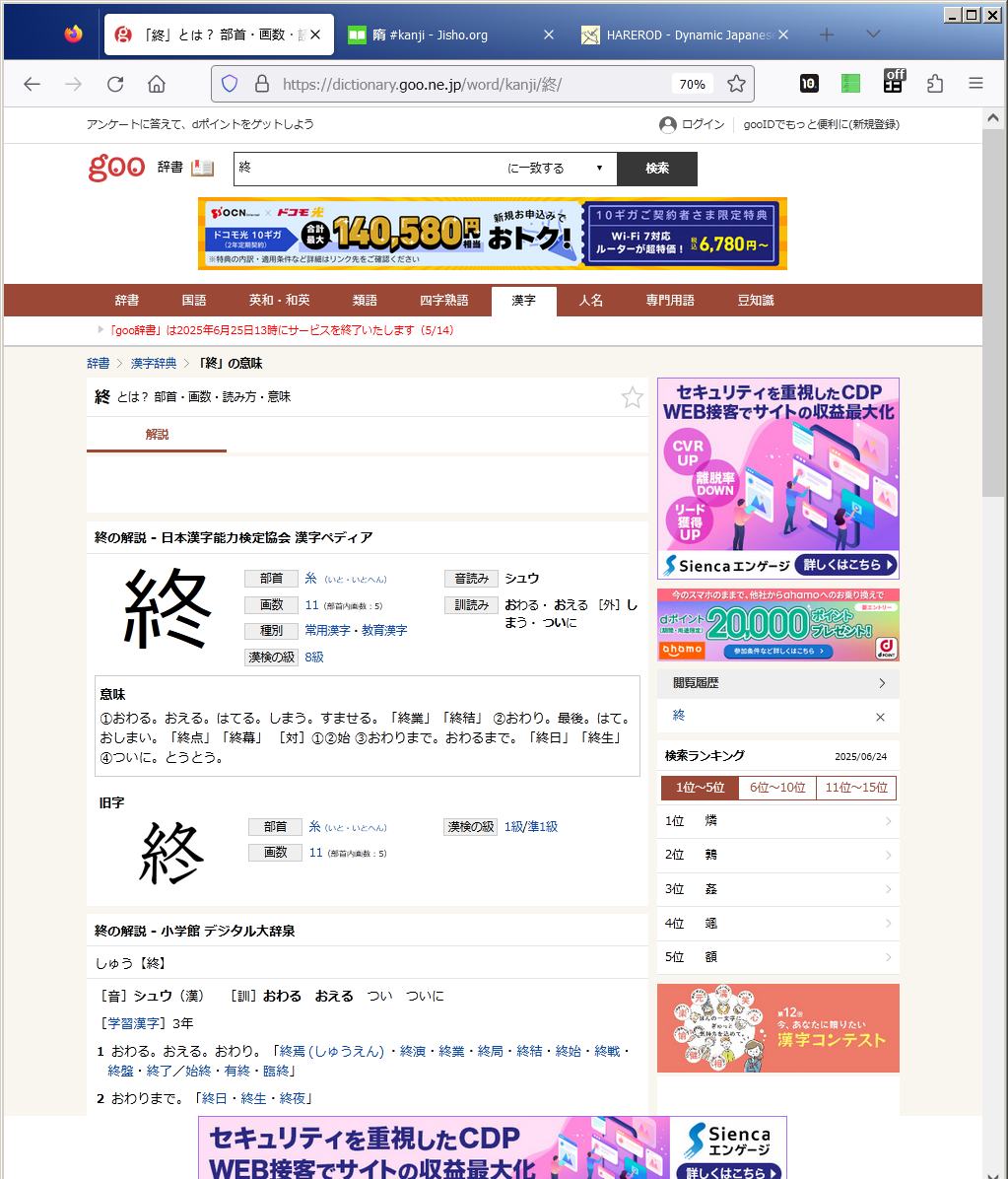Viewport: 1008px width, 1179px height.
Task: Open the Firefox extensions puzzle icon
Action: tap(935, 84)
